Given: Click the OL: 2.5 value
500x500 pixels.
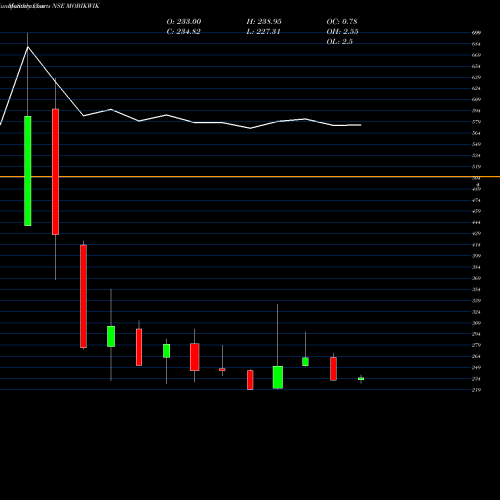Looking at the screenshot, I should (x=340, y=42).
